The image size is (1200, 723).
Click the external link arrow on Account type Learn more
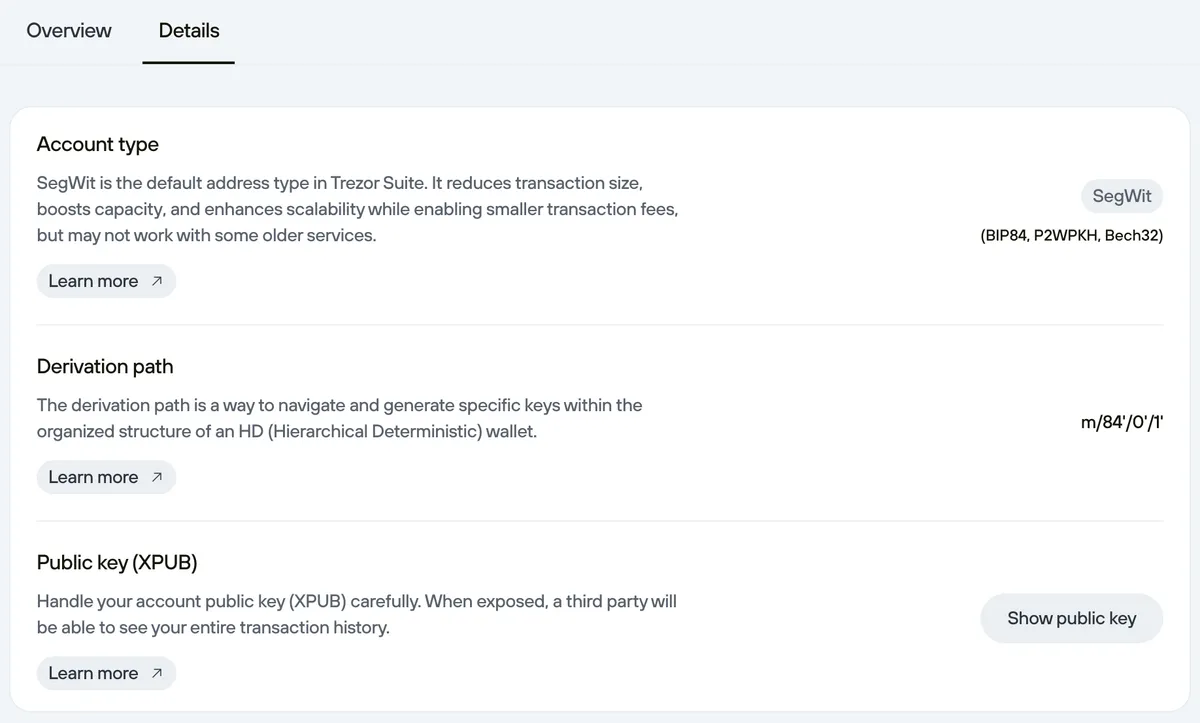click(x=158, y=281)
